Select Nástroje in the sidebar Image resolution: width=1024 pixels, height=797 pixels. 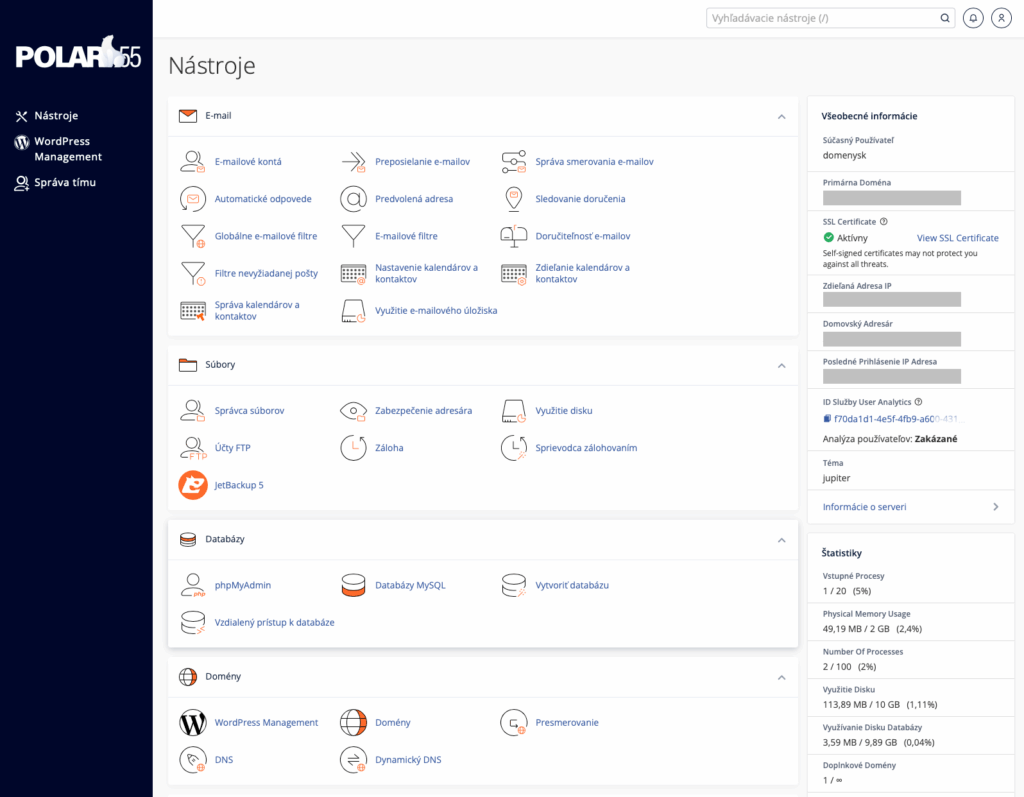click(56, 116)
